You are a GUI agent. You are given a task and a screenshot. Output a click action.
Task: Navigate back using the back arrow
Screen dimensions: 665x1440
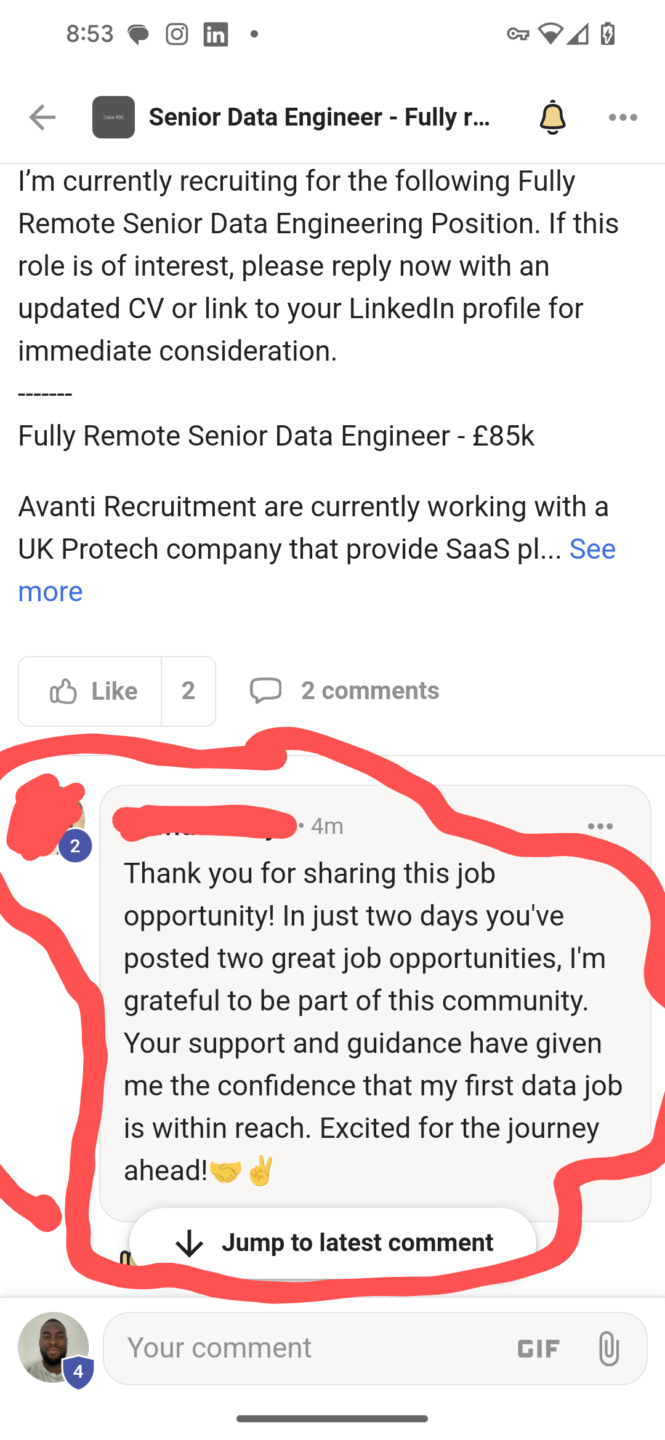click(42, 116)
